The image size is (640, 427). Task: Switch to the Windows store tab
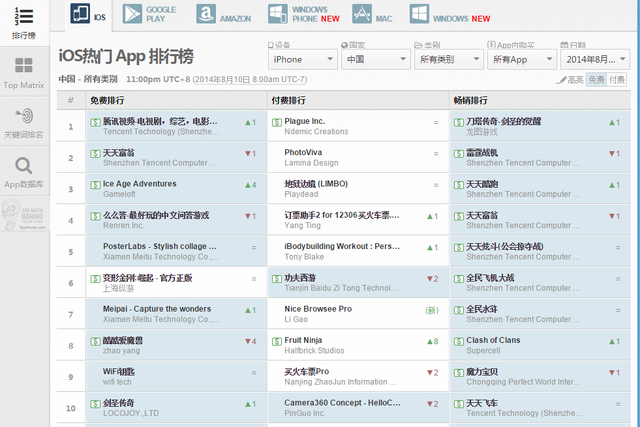tap(450, 14)
